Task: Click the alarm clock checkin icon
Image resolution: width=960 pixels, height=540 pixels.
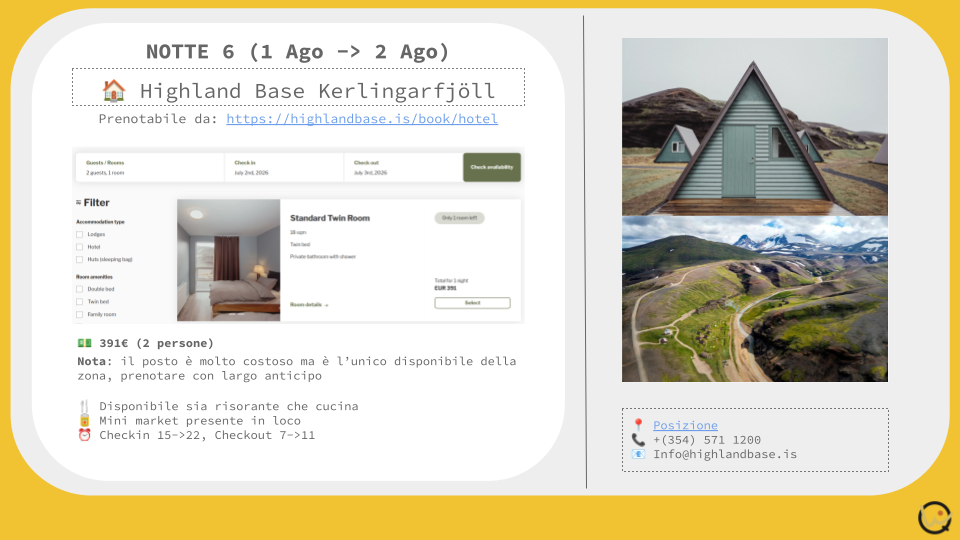Action: point(84,435)
